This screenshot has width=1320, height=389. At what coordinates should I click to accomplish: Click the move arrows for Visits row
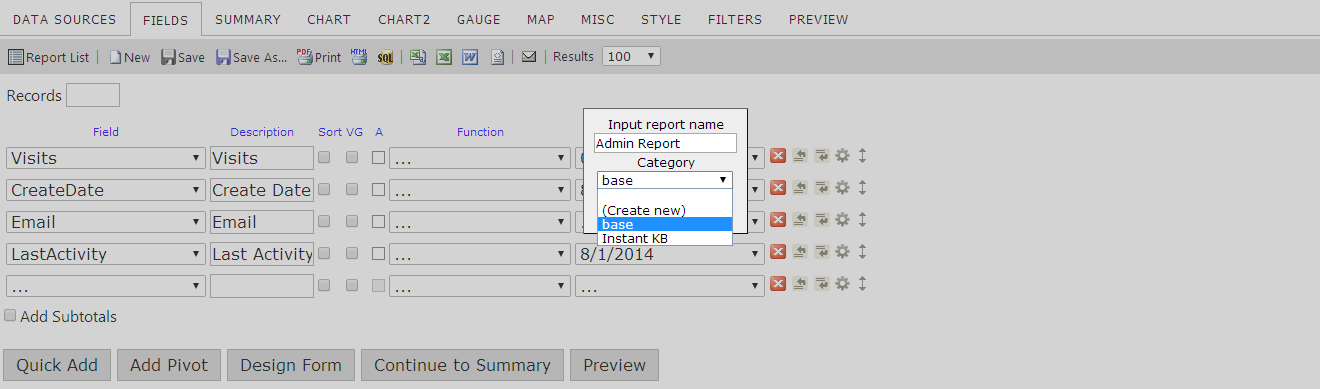coord(862,156)
